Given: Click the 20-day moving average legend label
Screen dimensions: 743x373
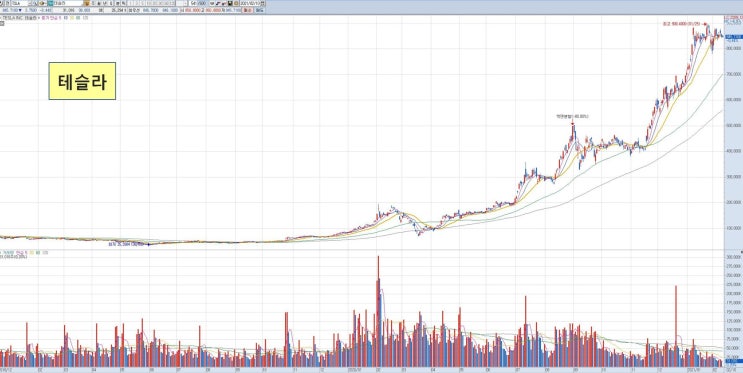Looking at the screenshot, I should coord(72,18).
